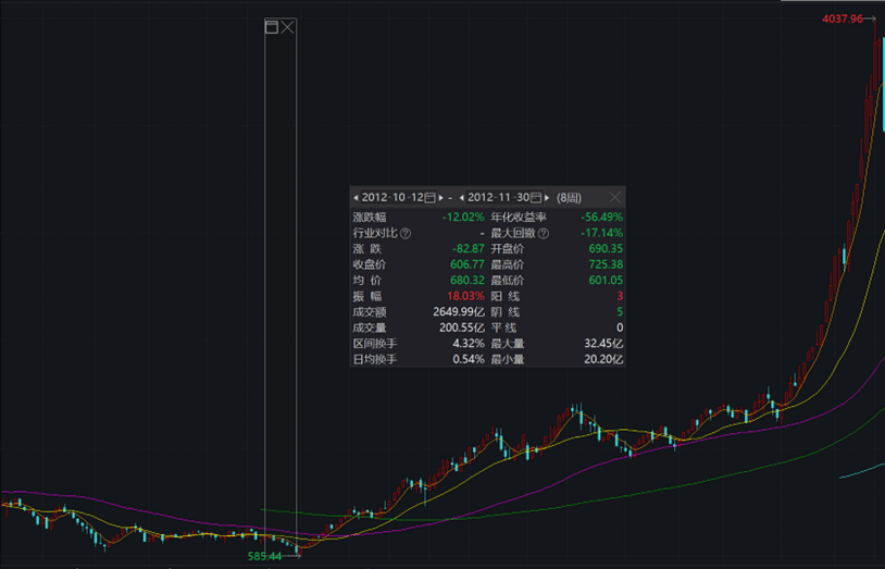
Task: Step end date forward with right arrow
Action: coord(547,198)
